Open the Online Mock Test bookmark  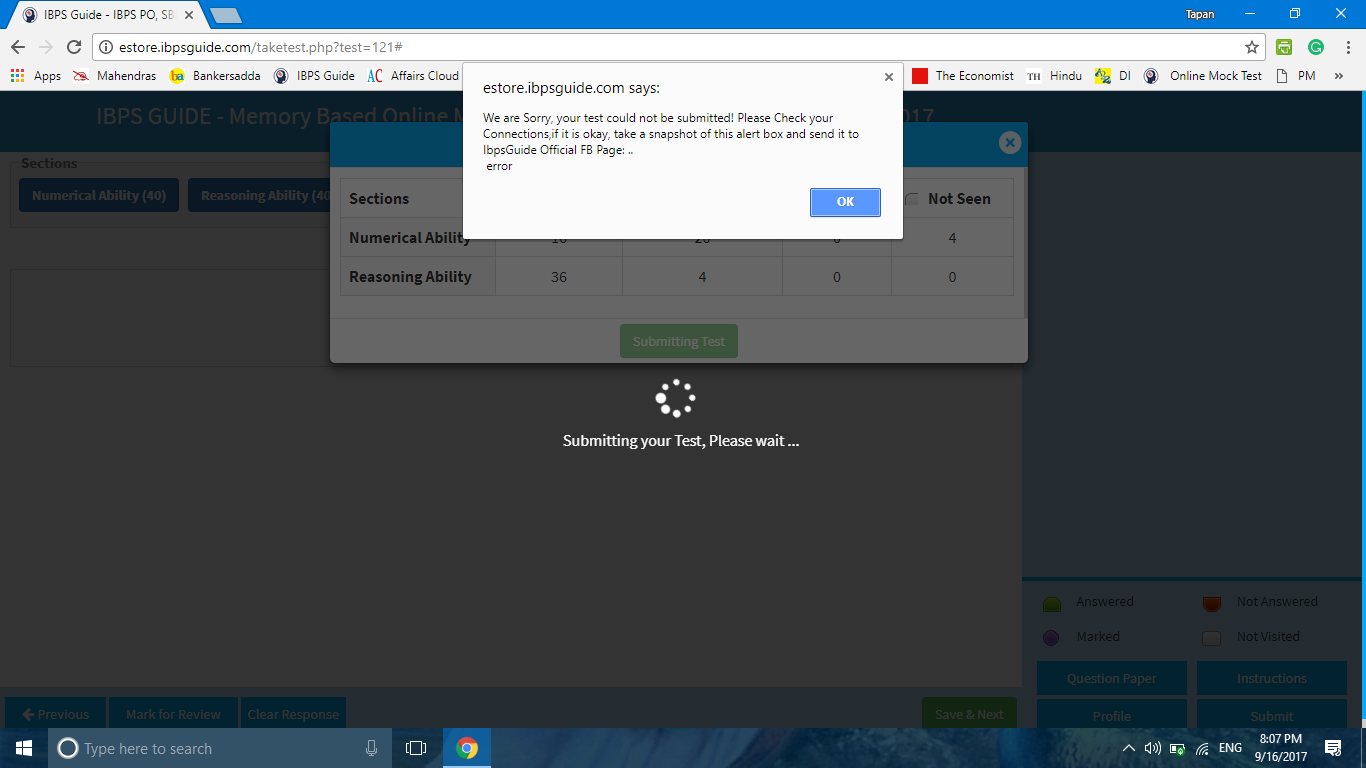(1203, 76)
